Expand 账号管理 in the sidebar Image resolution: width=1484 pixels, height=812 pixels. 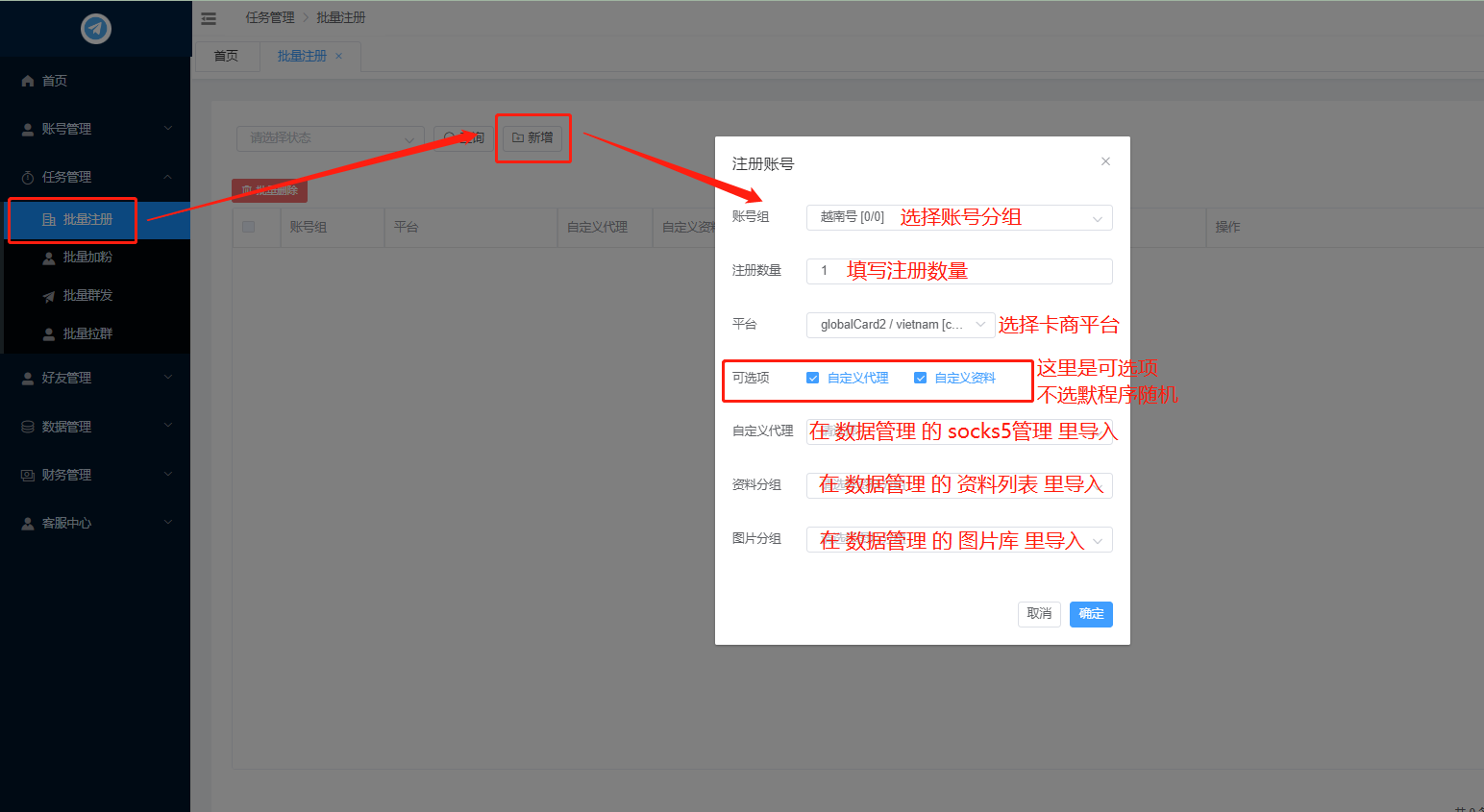(94, 129)
